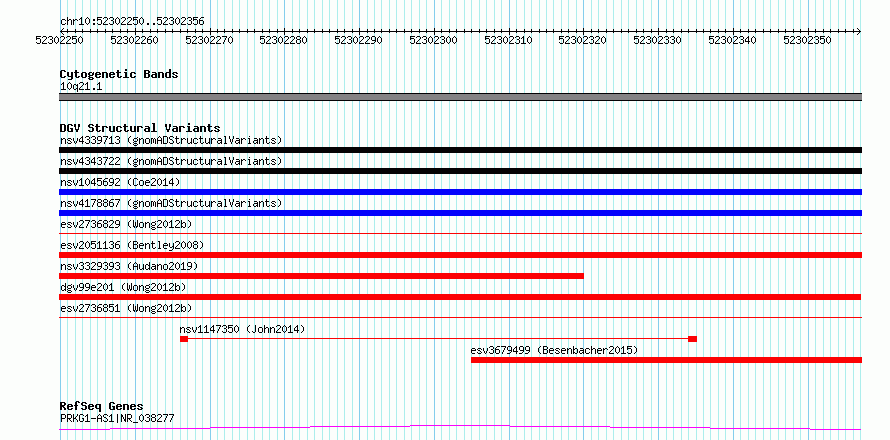Viewport: 890px width, 440px height.
Task: Click the black bar for nsv4339713
Action: click(x=460, y=150)
